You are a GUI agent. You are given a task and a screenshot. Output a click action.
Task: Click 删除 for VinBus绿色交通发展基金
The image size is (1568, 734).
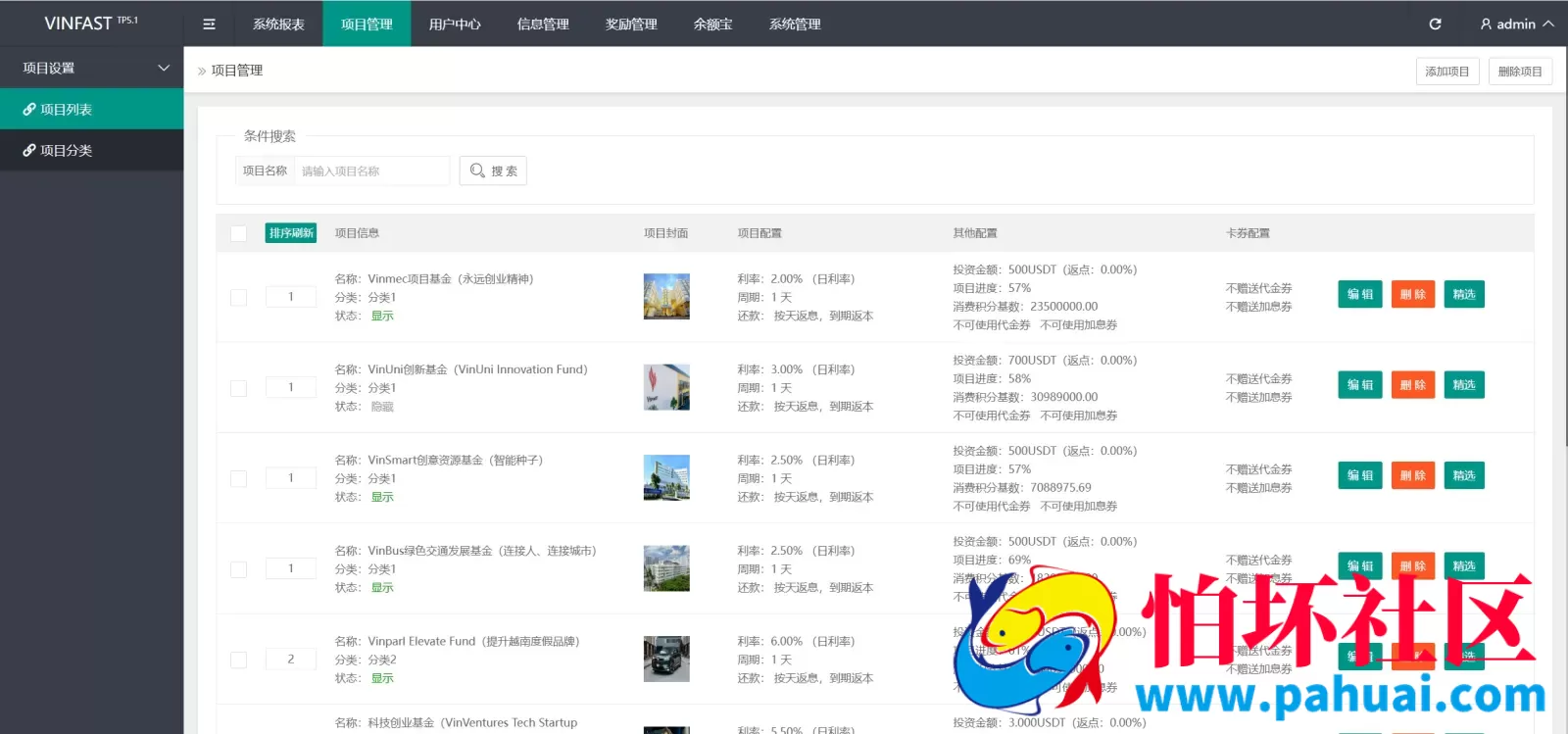click(1413, 565)
